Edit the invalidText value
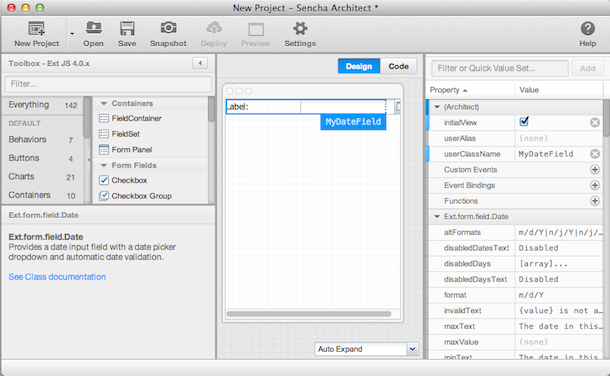 pos(559,311)
